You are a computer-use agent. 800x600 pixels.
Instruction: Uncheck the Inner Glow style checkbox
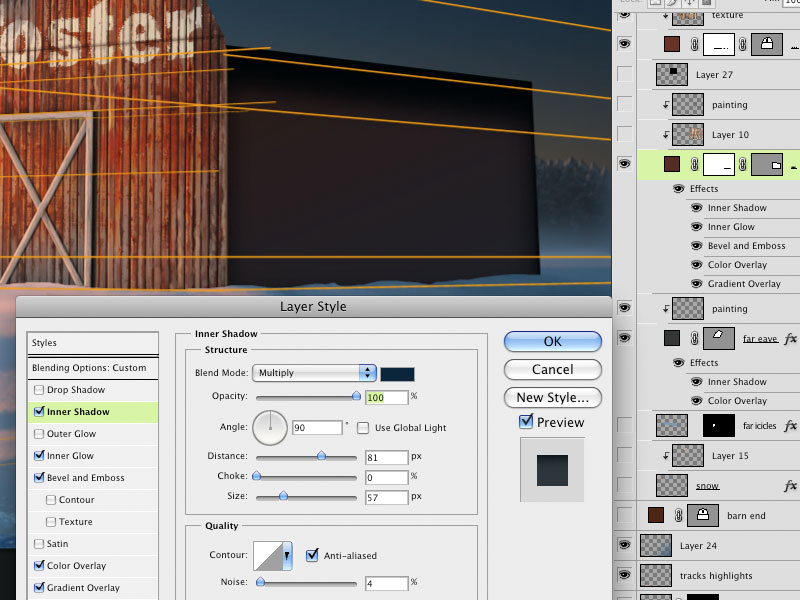[39, 455]
